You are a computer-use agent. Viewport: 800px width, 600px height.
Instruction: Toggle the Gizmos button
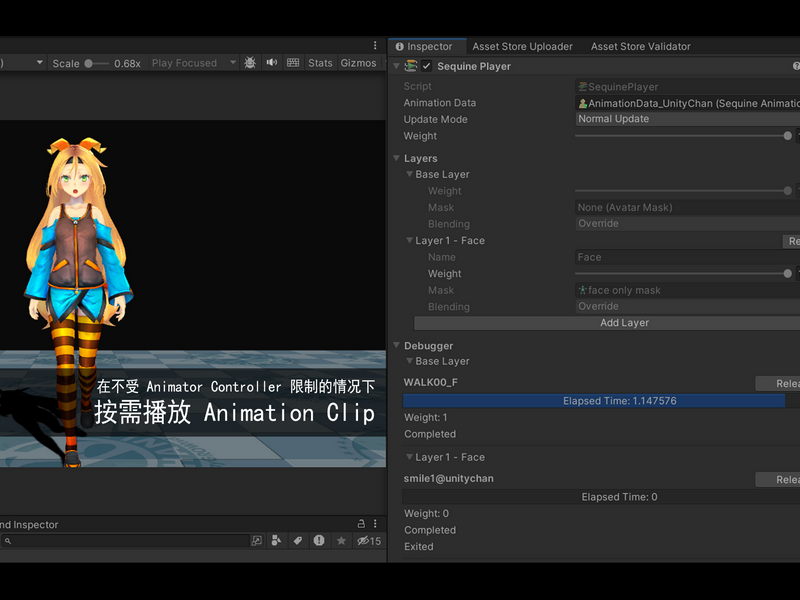pyautogui.click(x=358, y=63)
